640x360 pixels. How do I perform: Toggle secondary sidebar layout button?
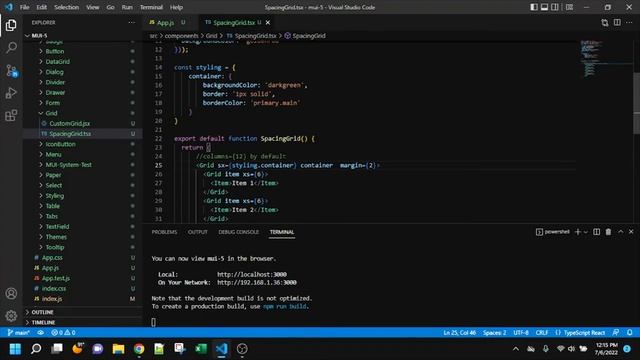555,7
